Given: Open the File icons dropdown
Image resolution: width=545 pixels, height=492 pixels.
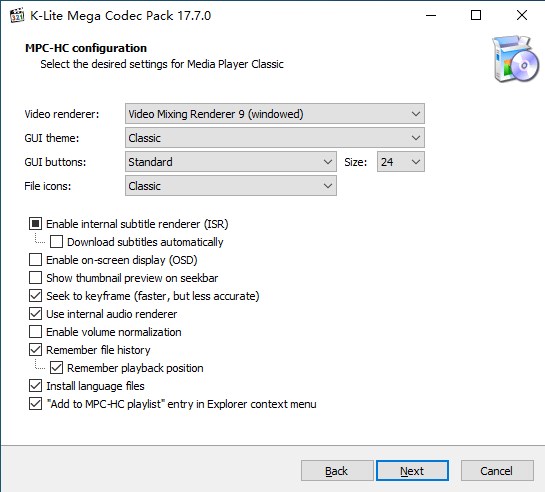Looking at the screenshot, I should [231, 186].
